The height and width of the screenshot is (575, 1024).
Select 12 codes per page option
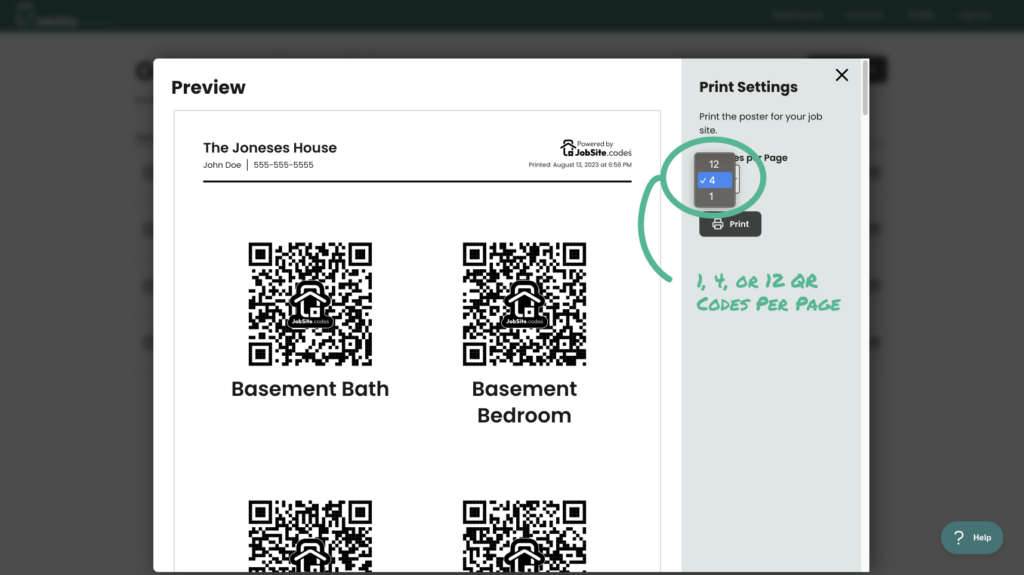pyautogui.click(x=714, y=164)
